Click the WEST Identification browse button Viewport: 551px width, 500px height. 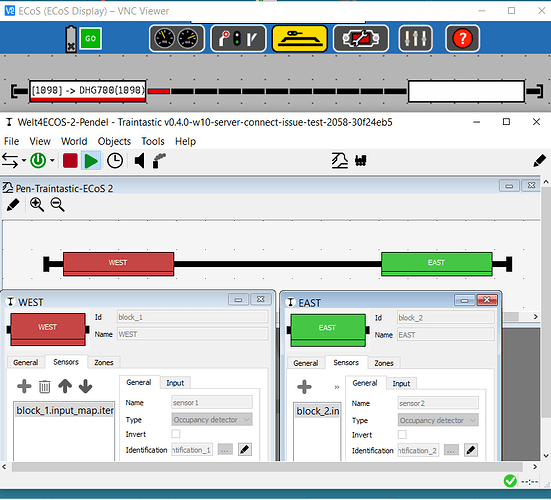pos(225,449)
